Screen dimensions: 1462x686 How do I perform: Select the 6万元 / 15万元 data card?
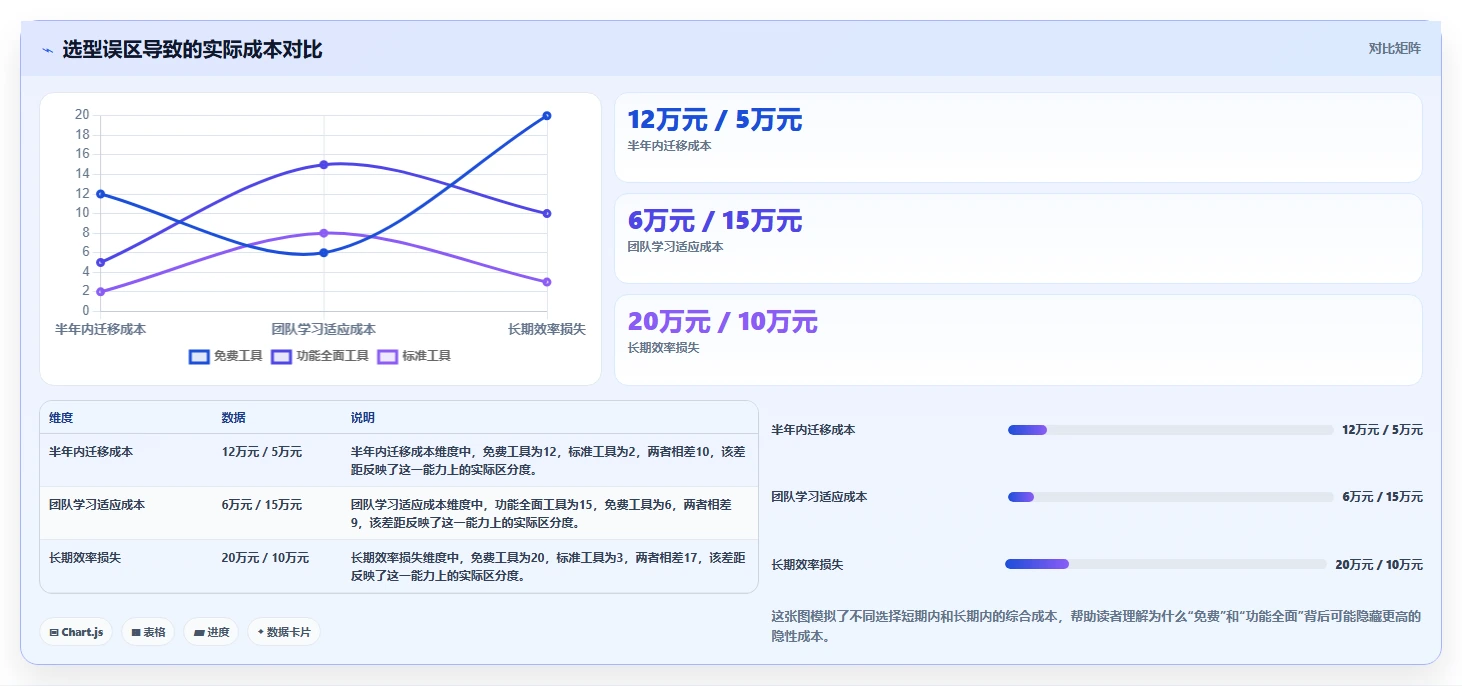(x=1018, y=238)
